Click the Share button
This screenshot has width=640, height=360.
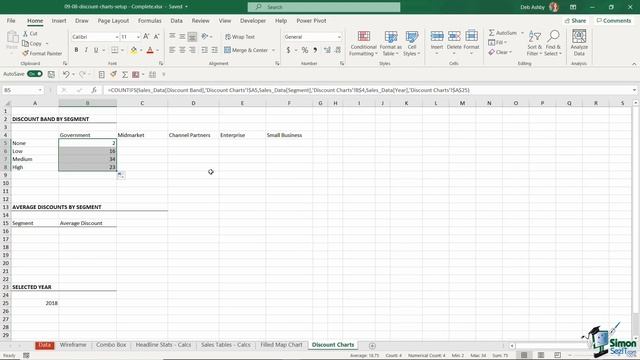coord(575,20)
